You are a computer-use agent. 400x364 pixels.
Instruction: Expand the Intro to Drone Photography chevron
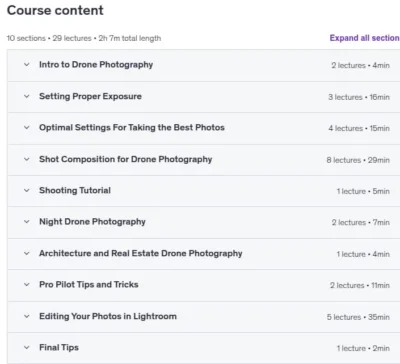click(27, 65)
